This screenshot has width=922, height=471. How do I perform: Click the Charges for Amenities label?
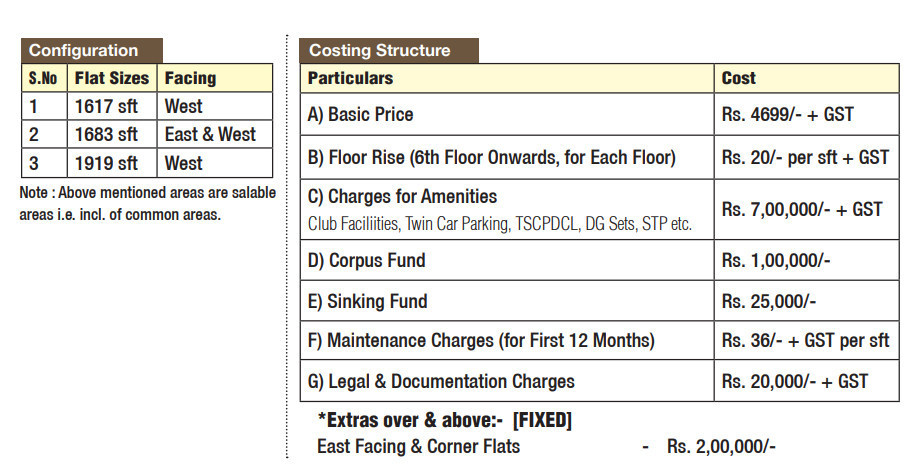click(402, 197)
